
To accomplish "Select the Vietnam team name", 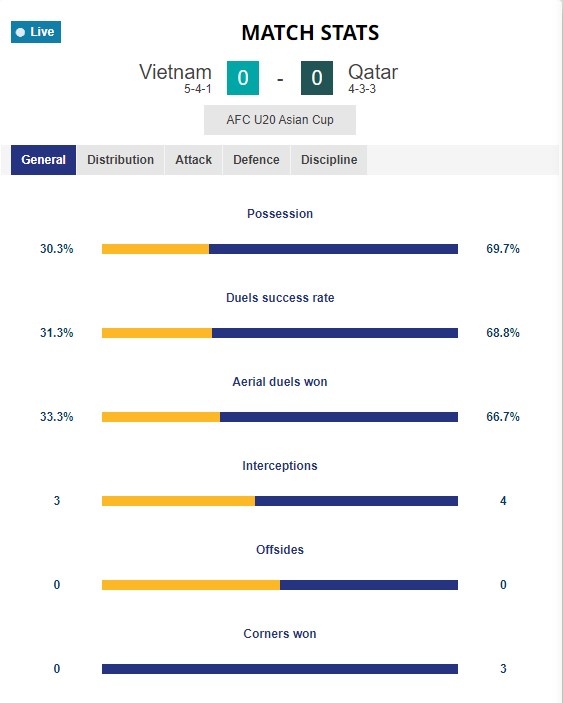I will tap(175, 72).
